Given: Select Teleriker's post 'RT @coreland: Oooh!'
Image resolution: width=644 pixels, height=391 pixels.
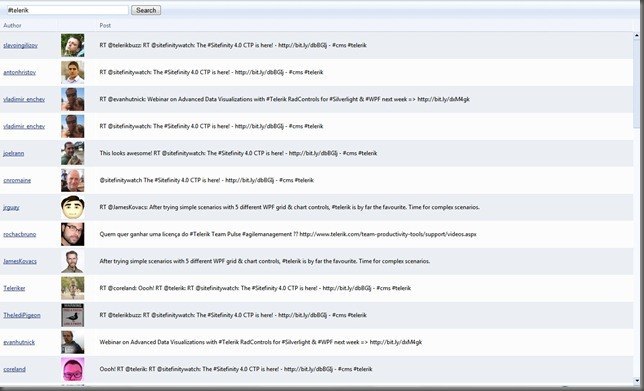Looking at the screenshot, I should click(x=255, y=288).
